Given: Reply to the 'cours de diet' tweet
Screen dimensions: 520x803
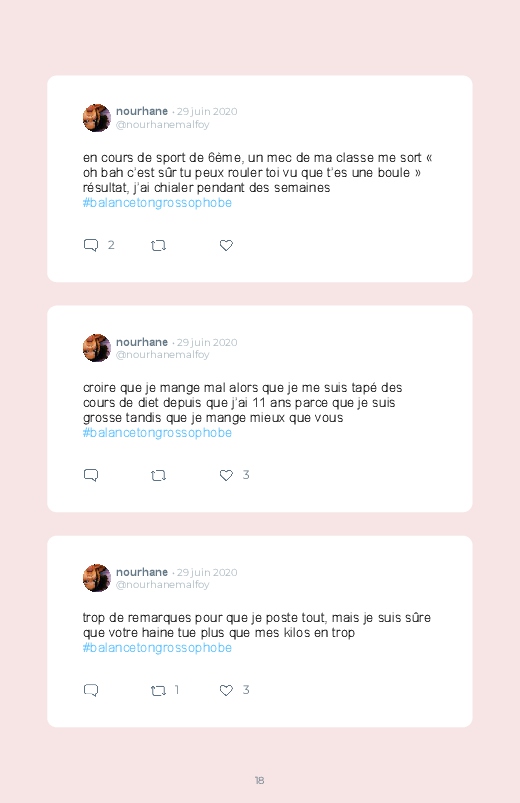Looking at the screenshot, I should pos(91,475).
